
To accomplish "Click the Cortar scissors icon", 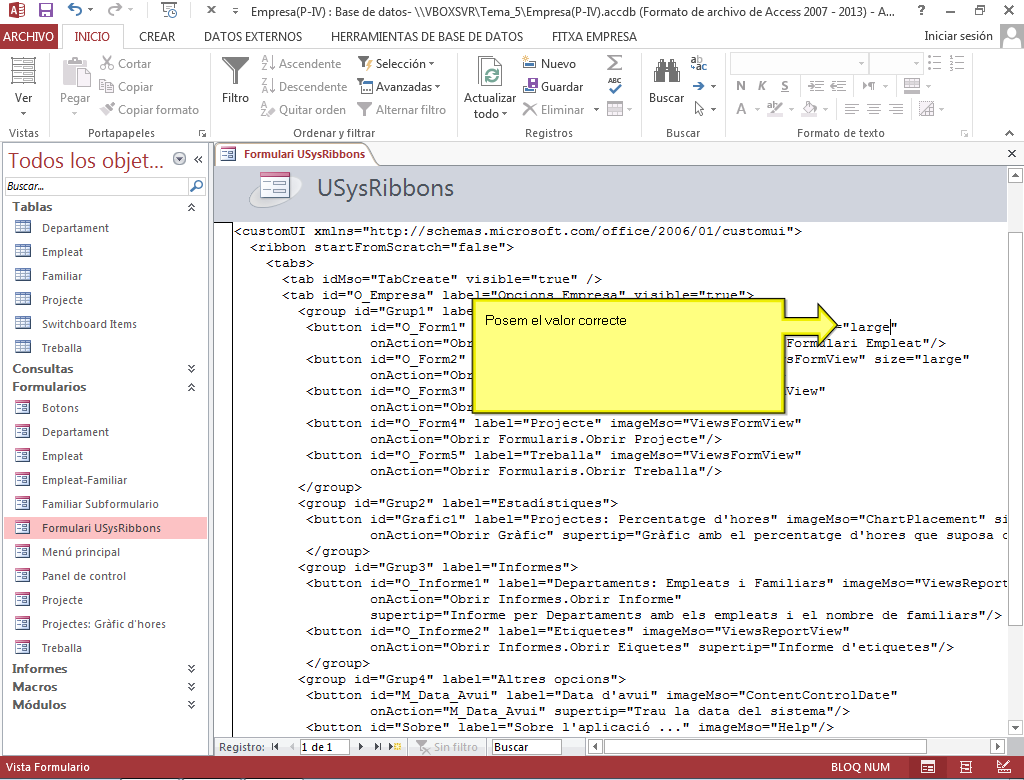I will tap(107, 63).
